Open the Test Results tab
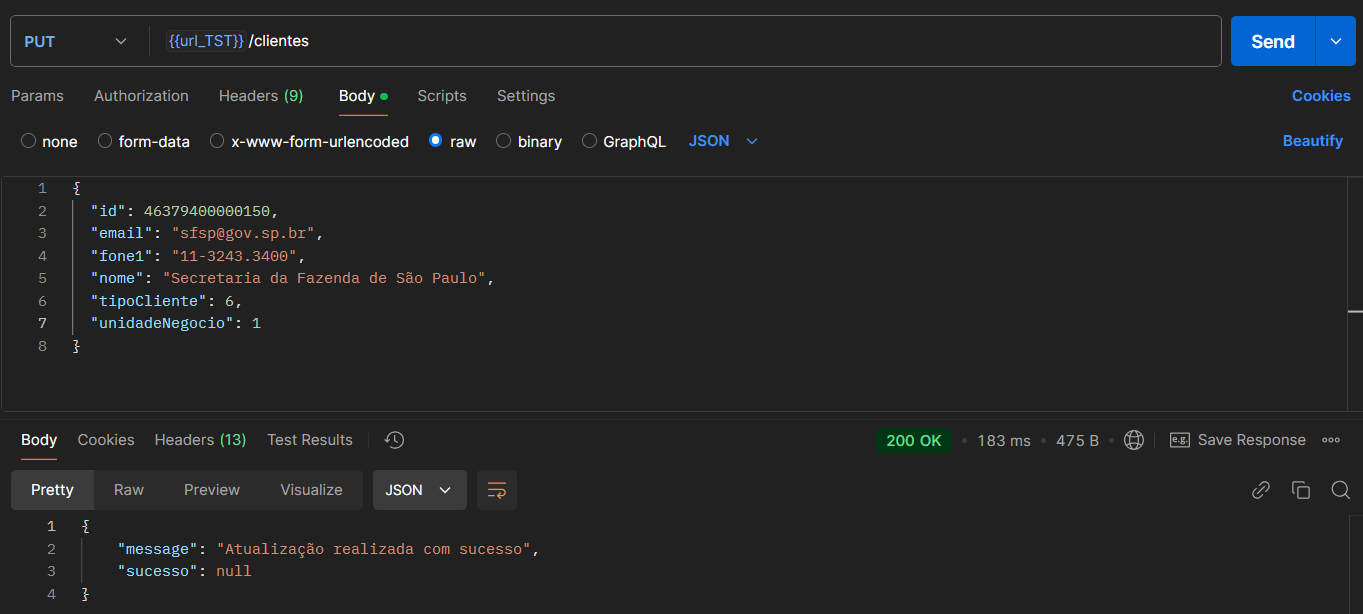 coord(309,440)
